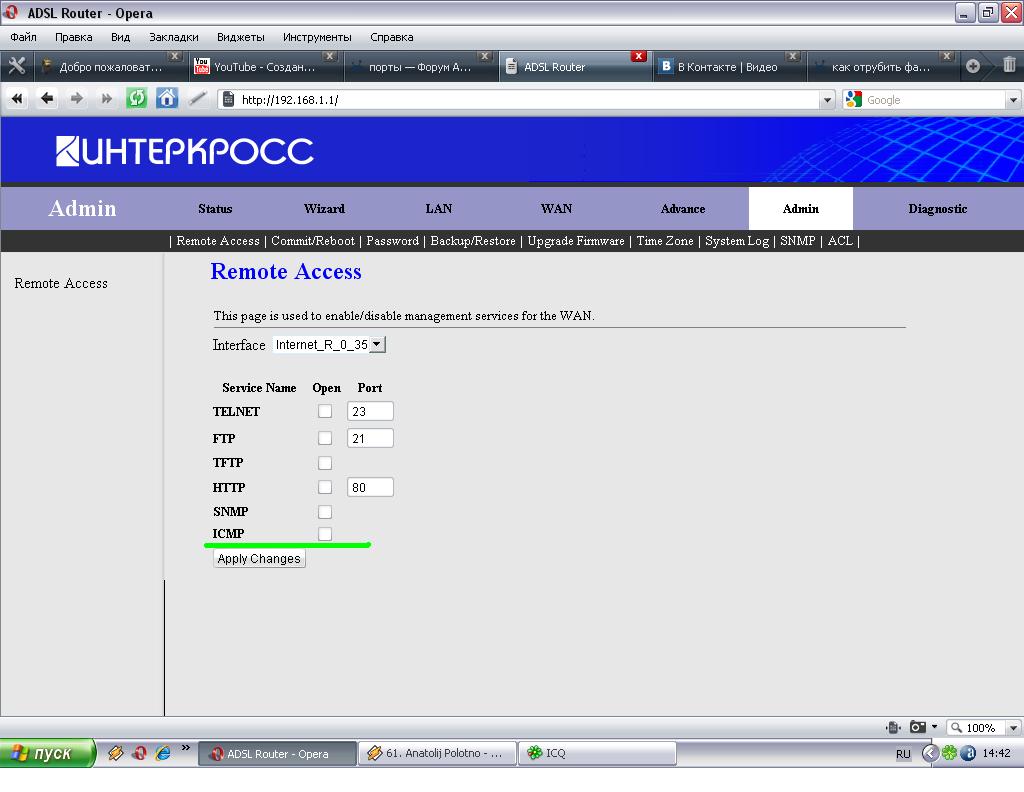Click the page icon in the address bar
The width and height of the screenshot is (1024, 792).
pos(229,99)
